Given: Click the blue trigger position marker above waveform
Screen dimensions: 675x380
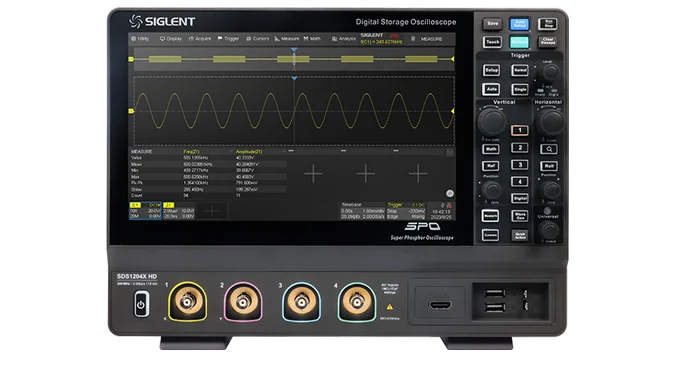Looking at the screenshot, I should [x=294, y=78].
